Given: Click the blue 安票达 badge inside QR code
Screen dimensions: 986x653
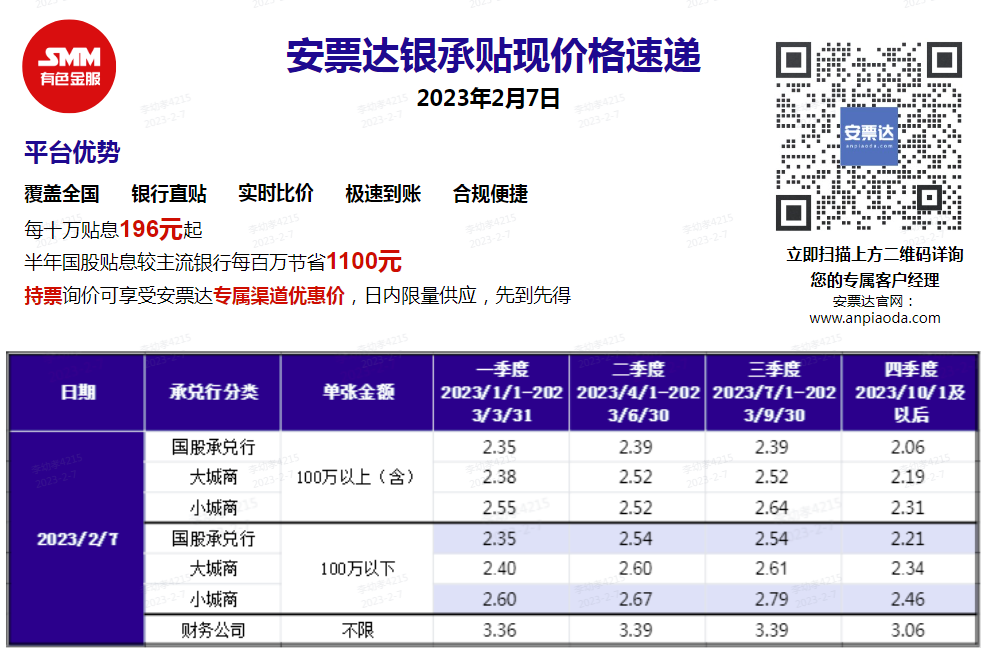Looking at the screenshot, I should click(869, 136).
